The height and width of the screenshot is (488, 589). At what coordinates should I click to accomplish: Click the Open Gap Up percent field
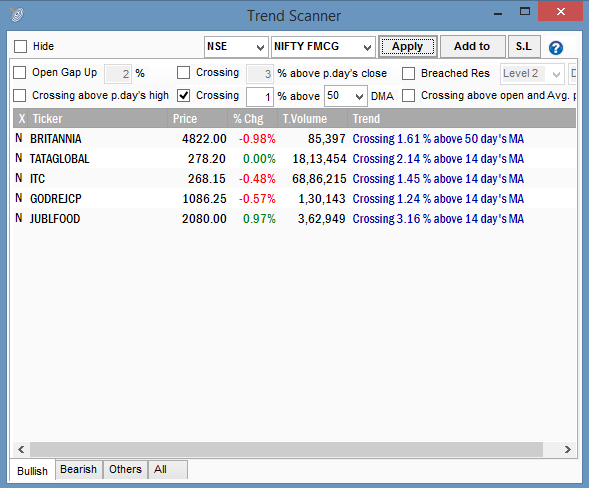(118, 74)
